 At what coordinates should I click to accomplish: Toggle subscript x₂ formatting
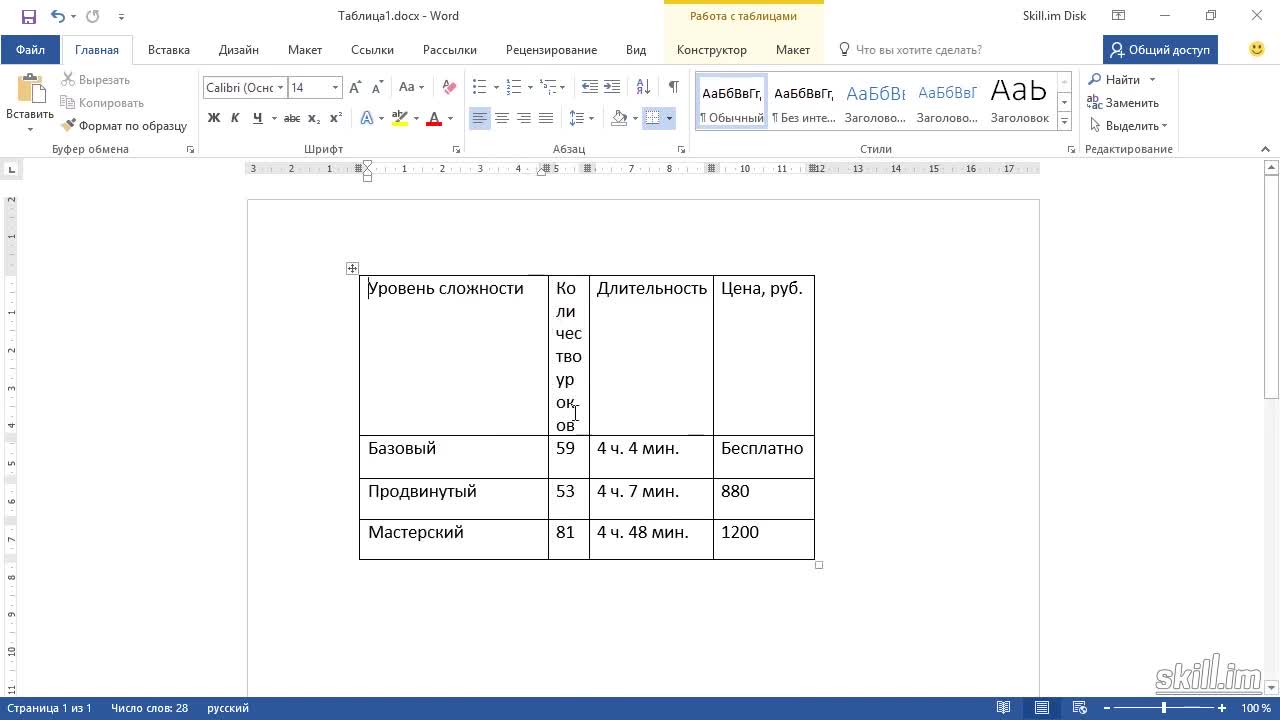pos(314,118)
